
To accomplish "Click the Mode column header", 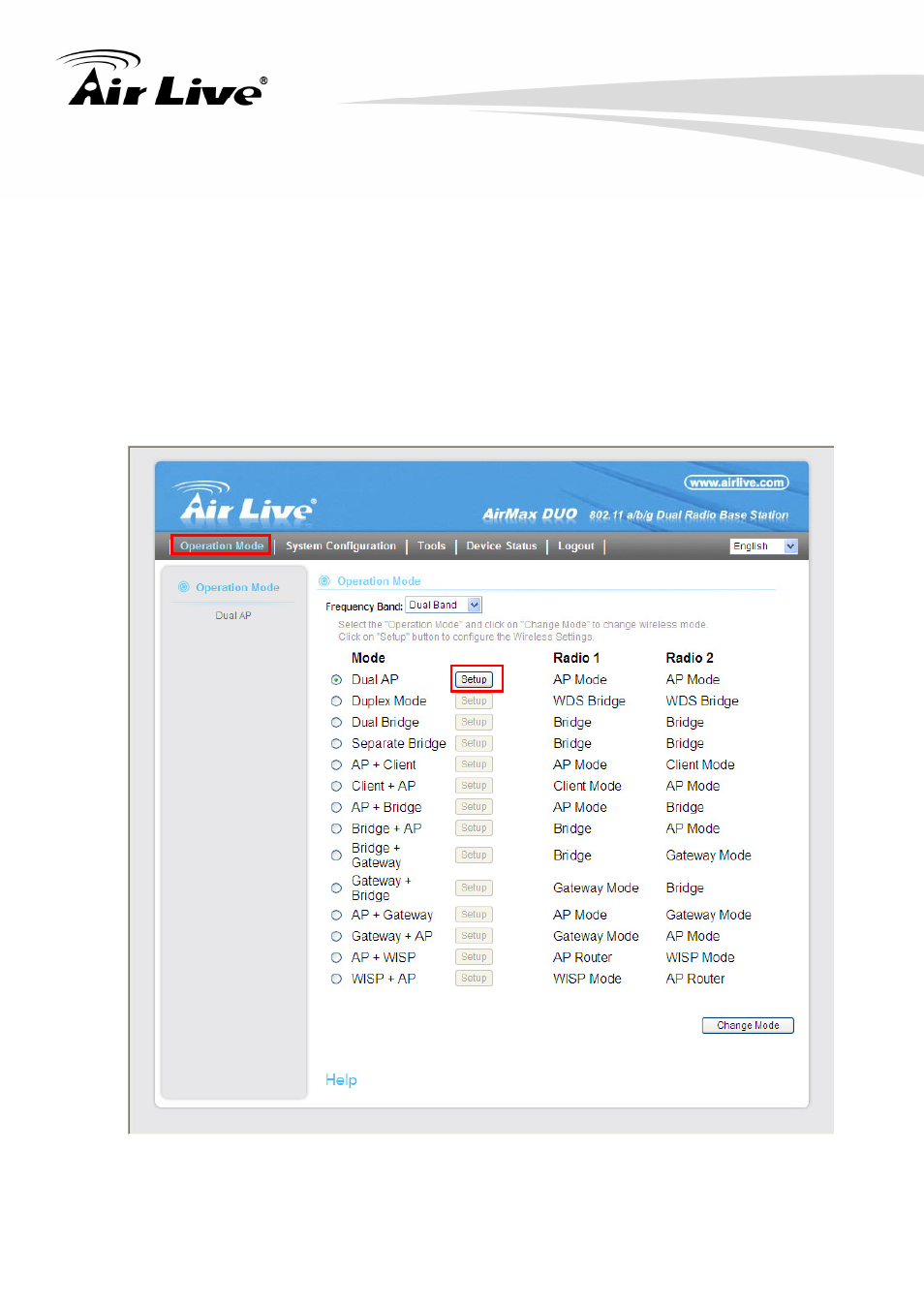I will pos(368,659).
